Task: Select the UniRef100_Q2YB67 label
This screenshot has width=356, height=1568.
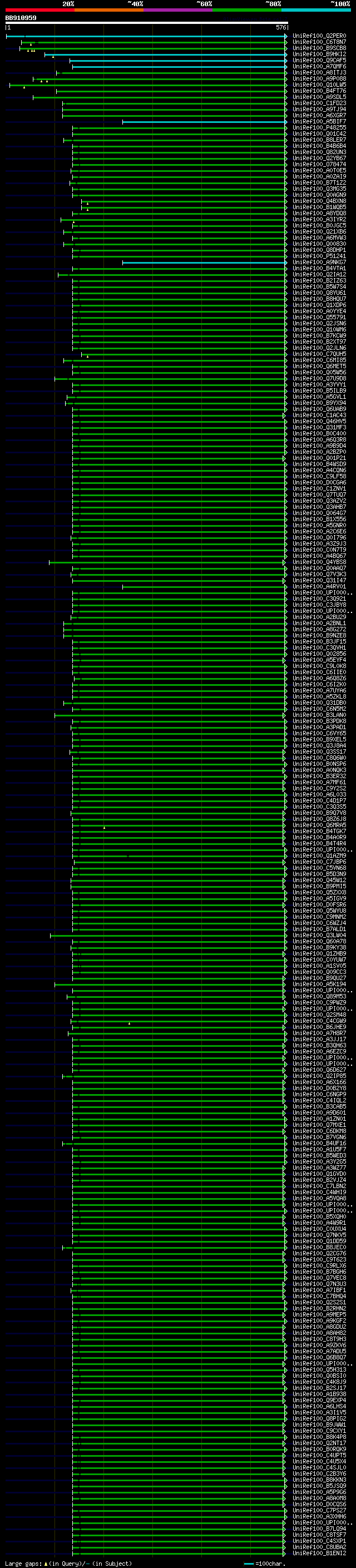Action: pyautogui.click(x=319, y=159)
